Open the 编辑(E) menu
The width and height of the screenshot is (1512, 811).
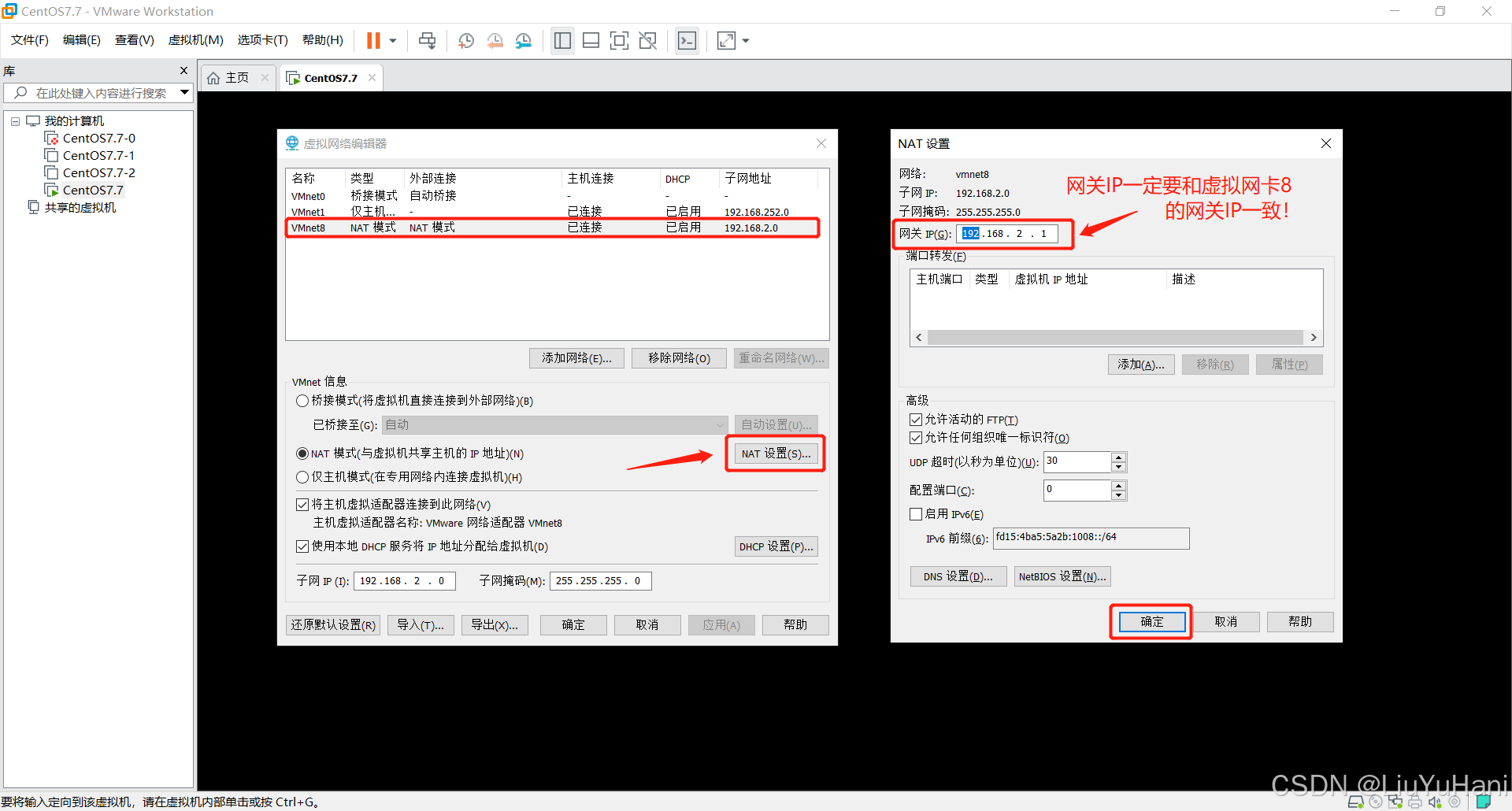82,40
